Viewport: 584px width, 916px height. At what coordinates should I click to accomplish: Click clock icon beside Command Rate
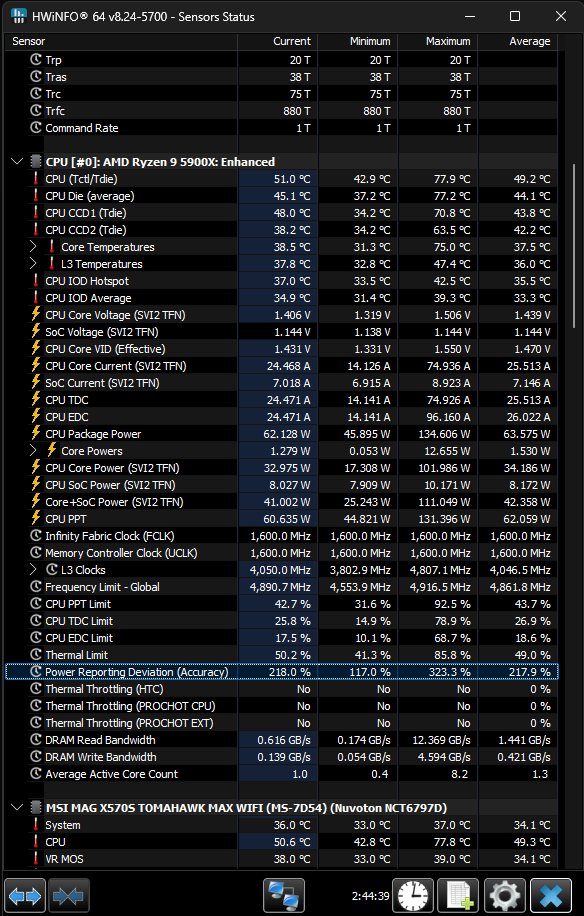36,127
